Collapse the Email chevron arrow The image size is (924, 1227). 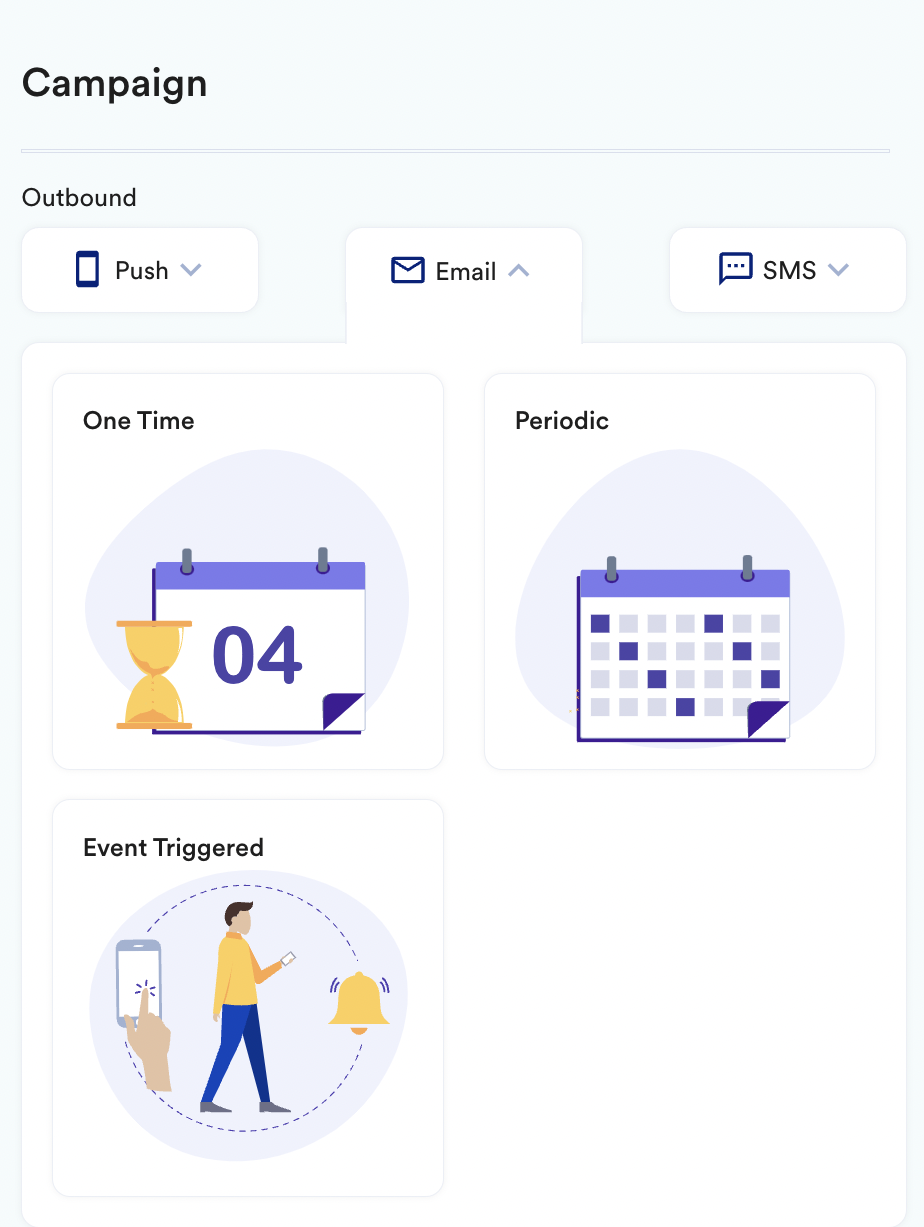(518, 271)
